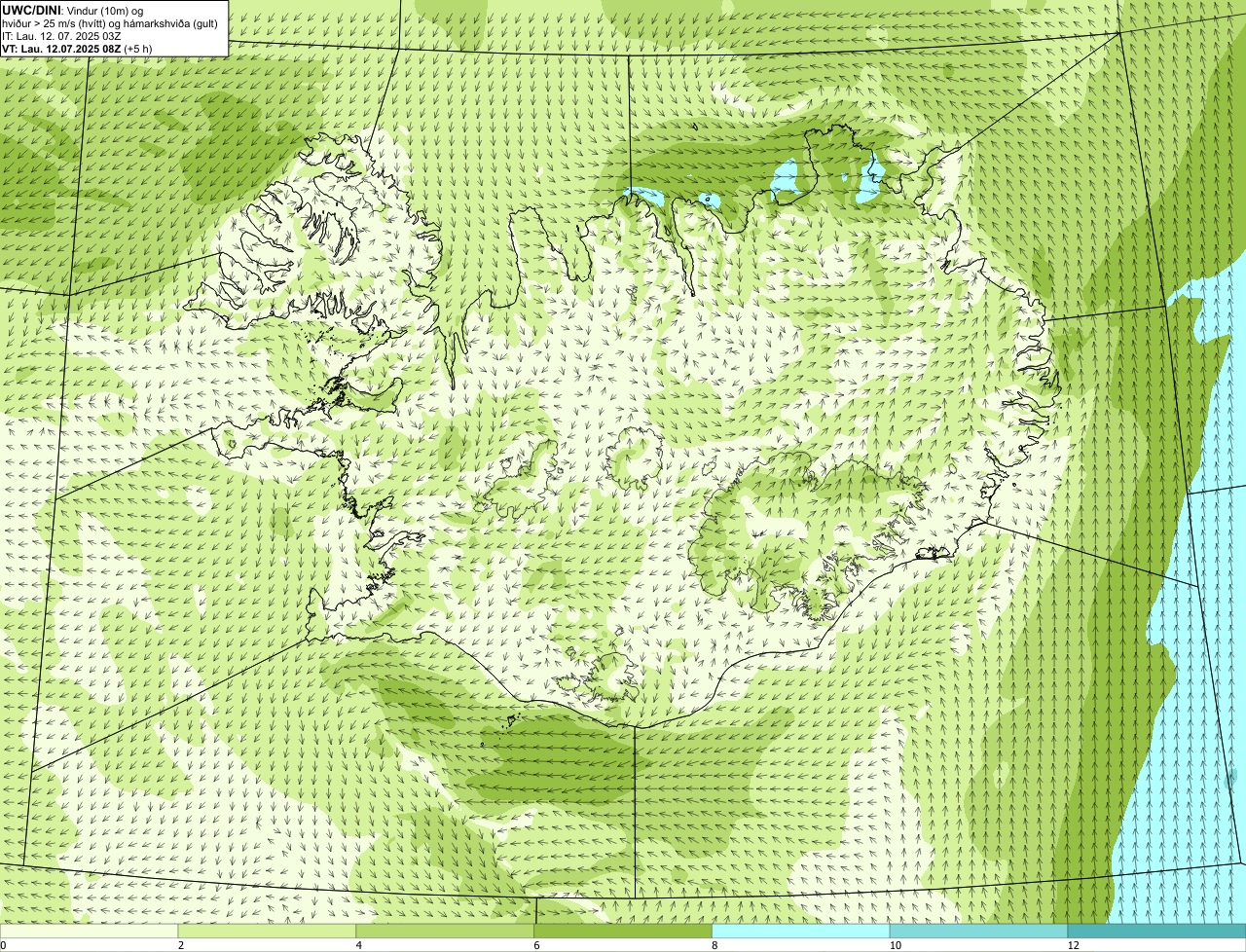Click the '8' label on the color scale
This screenshot has width=1246, height=952.
tap(715, 945)
